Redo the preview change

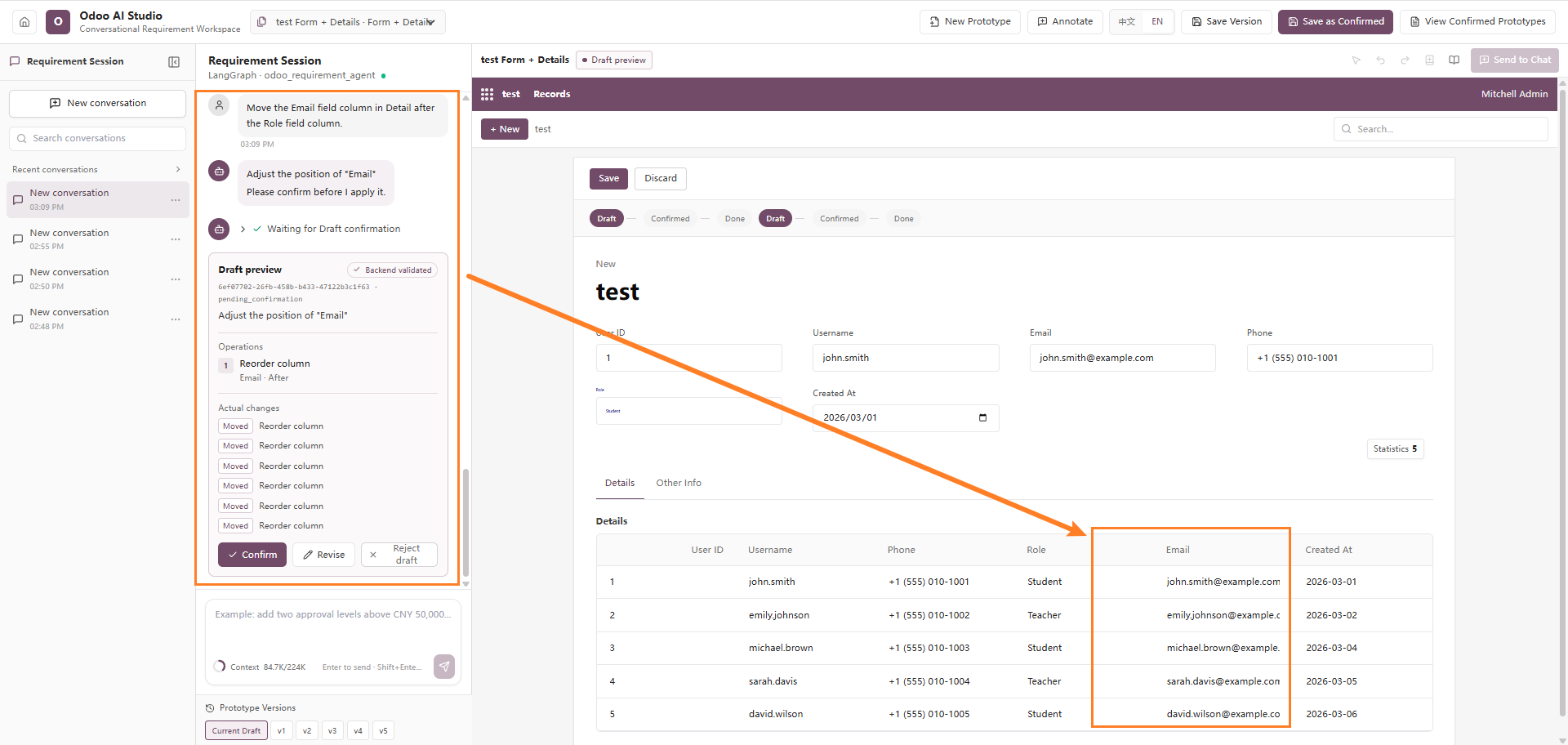[1405, 60]
